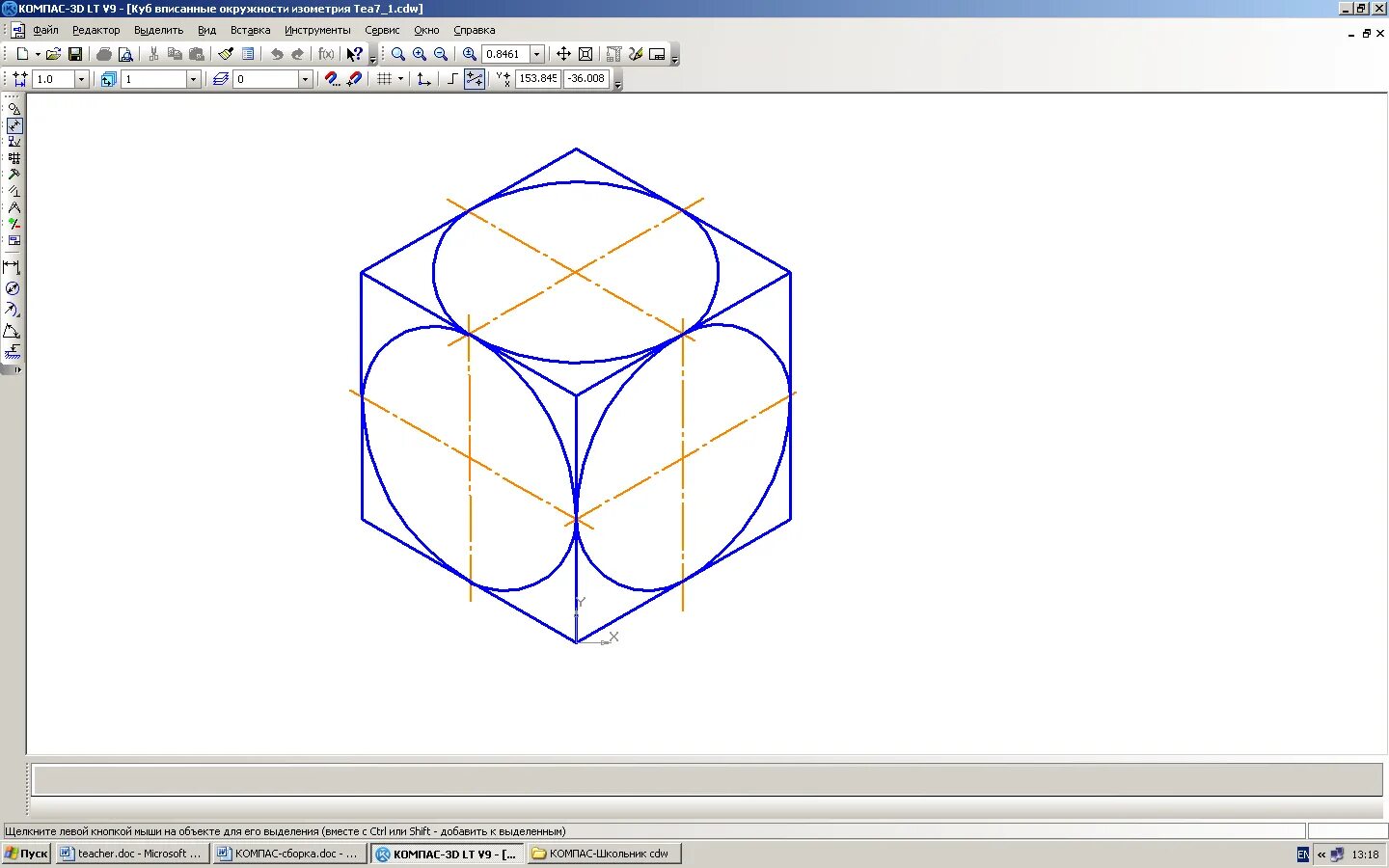Click the refresh image icon
Screen dimensions: 1389x868
click(x=636, y=54)
